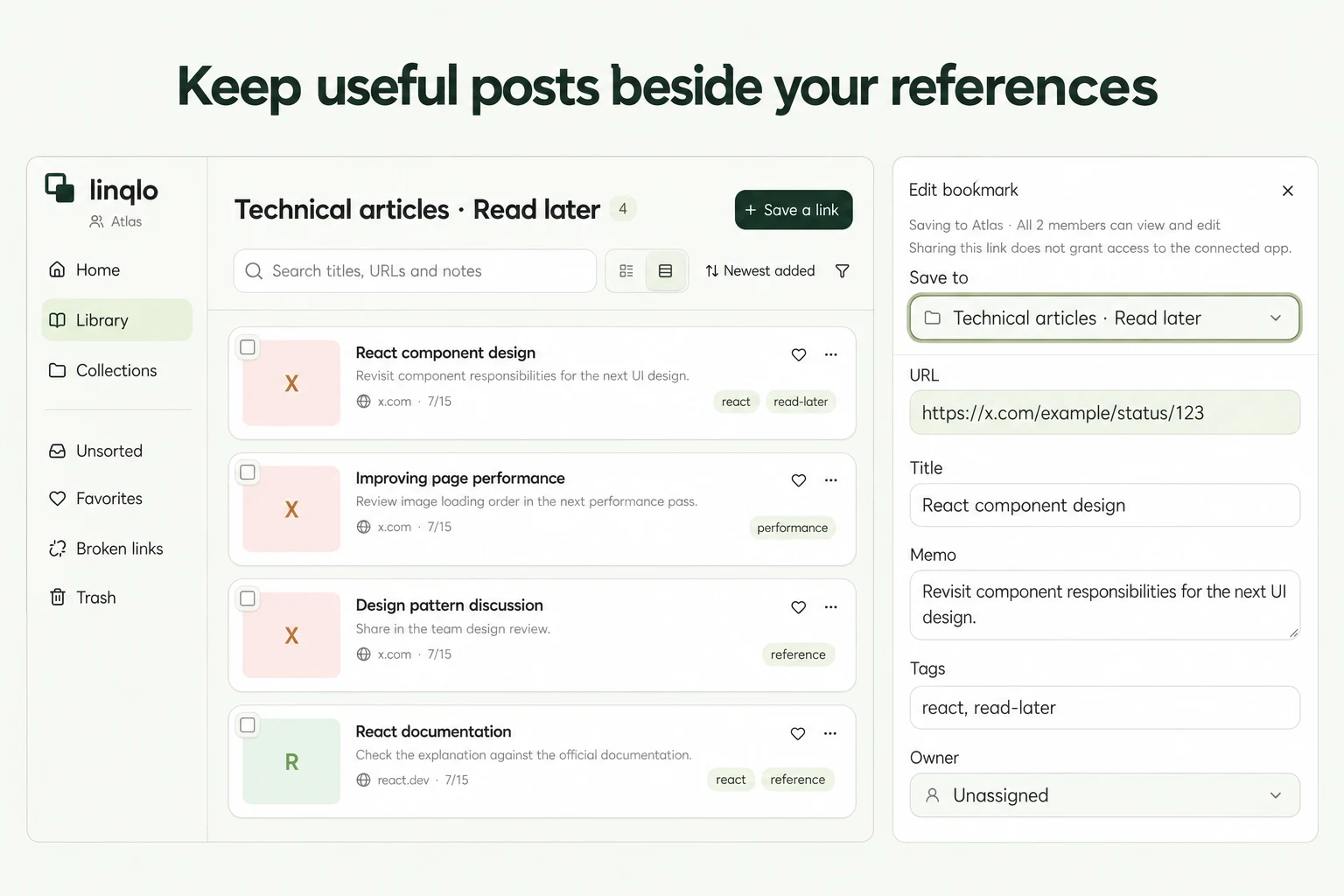Image resolution: width=1344 pixels, height=896 pixels.
Task: Click the Atlas workspace label
Action: (x=115, y=221)
